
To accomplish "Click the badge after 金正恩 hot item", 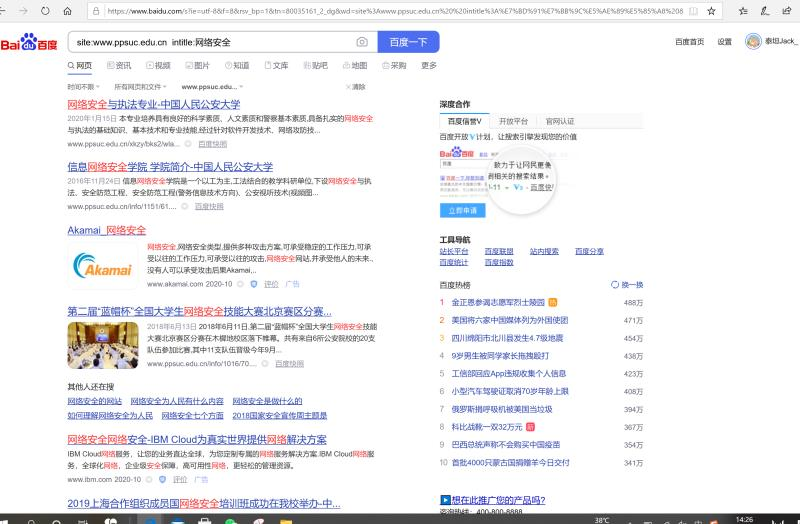I will [553, 302].
